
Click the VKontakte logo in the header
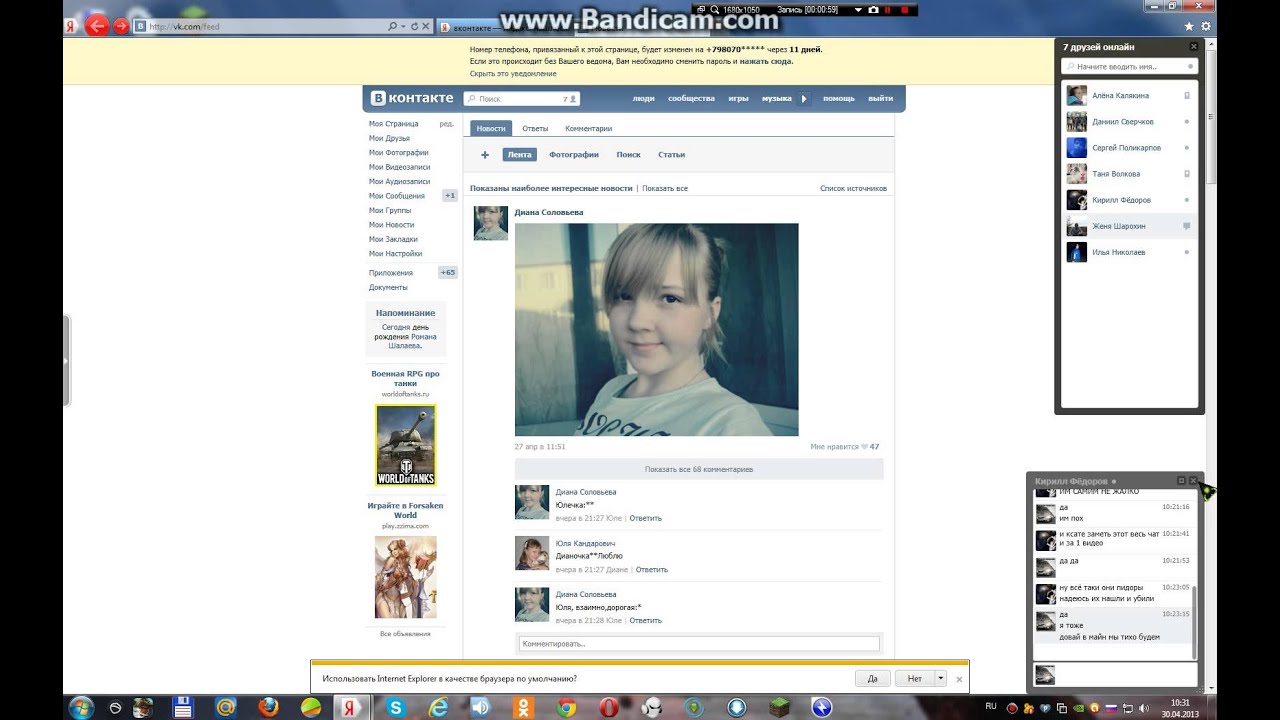click(x=412, y=98)
